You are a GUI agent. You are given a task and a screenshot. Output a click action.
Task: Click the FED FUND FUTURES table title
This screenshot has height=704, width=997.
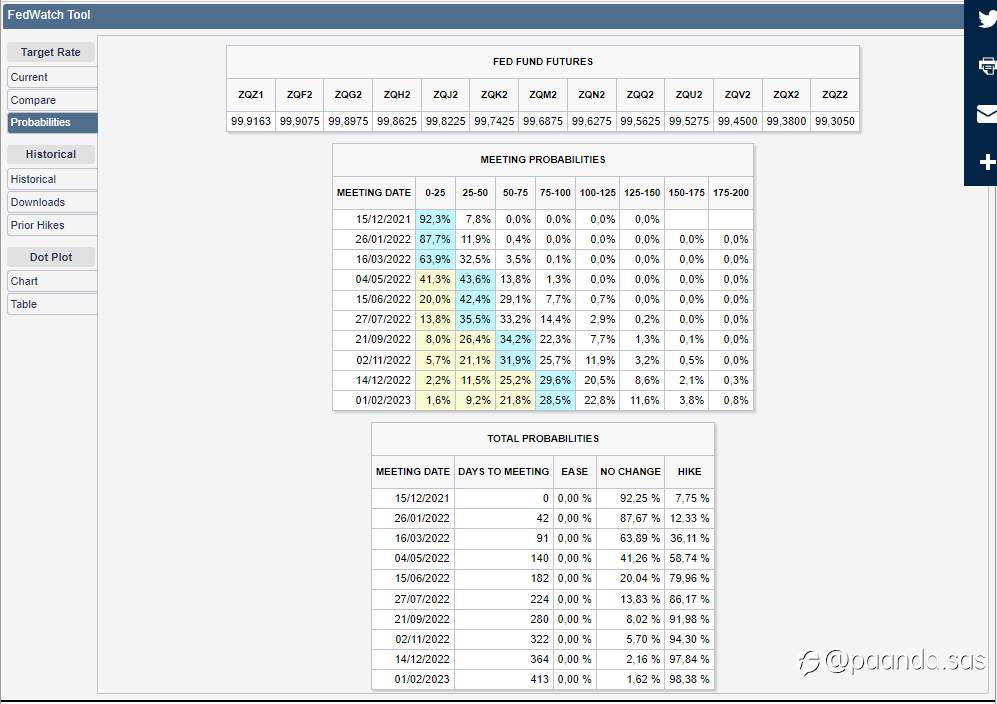[543, 62]
